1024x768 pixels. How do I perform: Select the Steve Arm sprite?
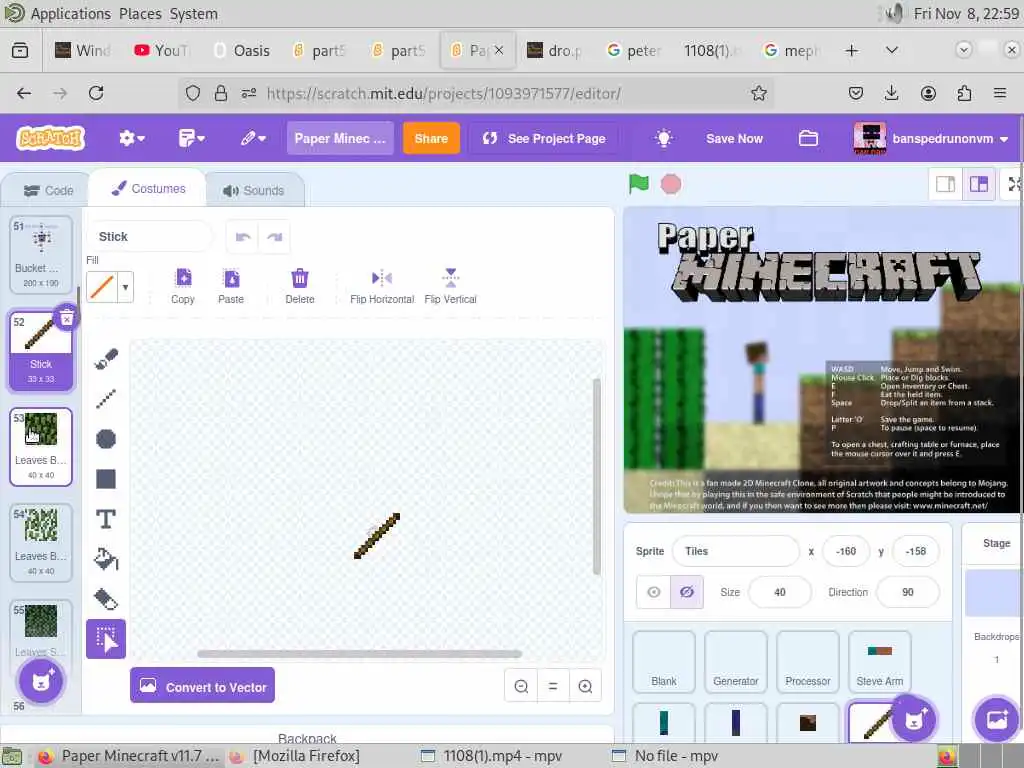[879, 662]
